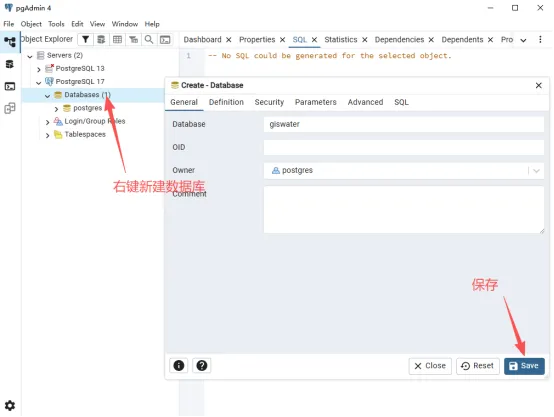Open the PSQL terminal sidebar icon
Screen dimensions: 554x417
click(10, 86)
